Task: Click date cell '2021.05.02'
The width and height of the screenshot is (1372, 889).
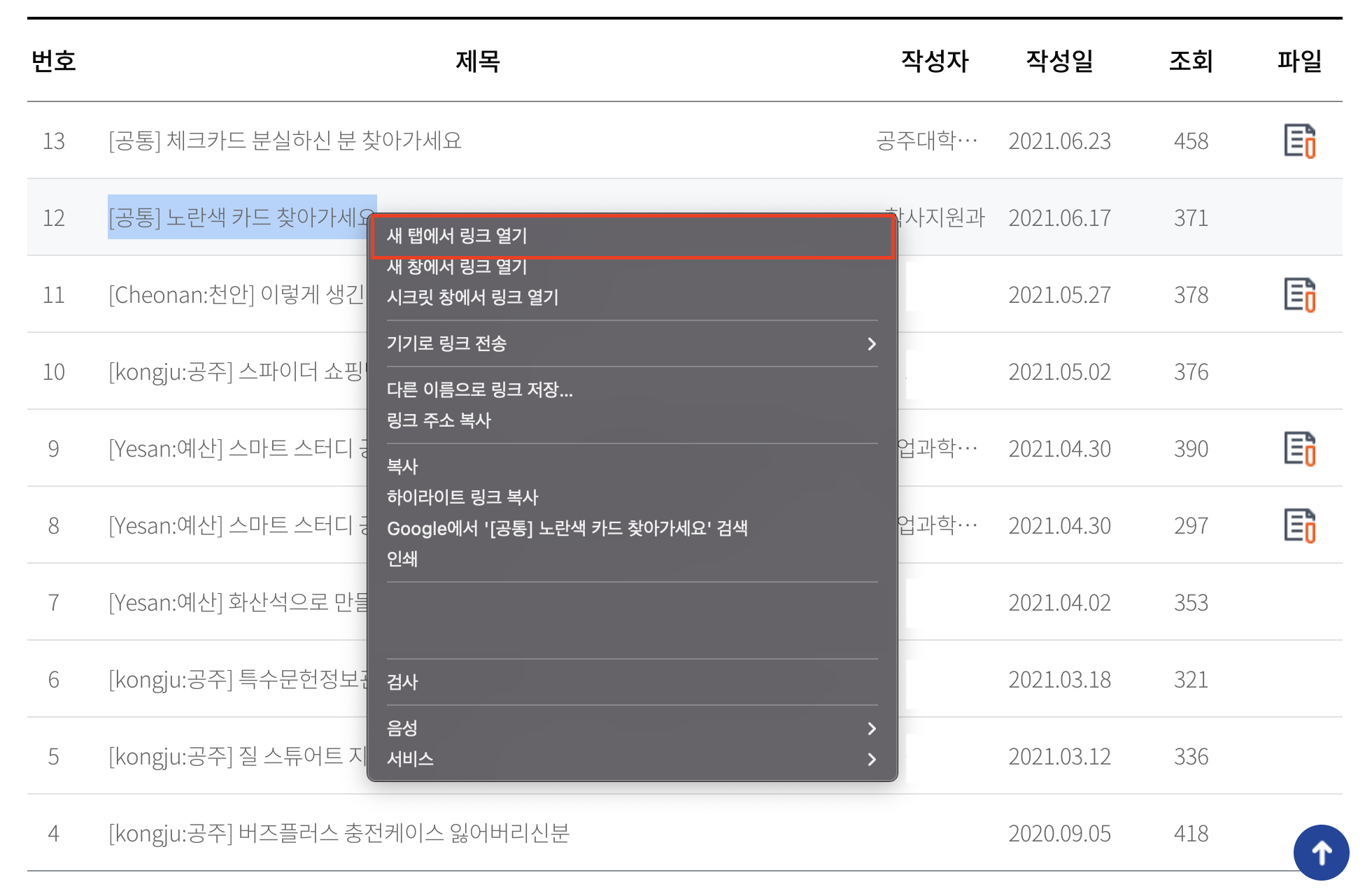Action: pos(1059,372)
